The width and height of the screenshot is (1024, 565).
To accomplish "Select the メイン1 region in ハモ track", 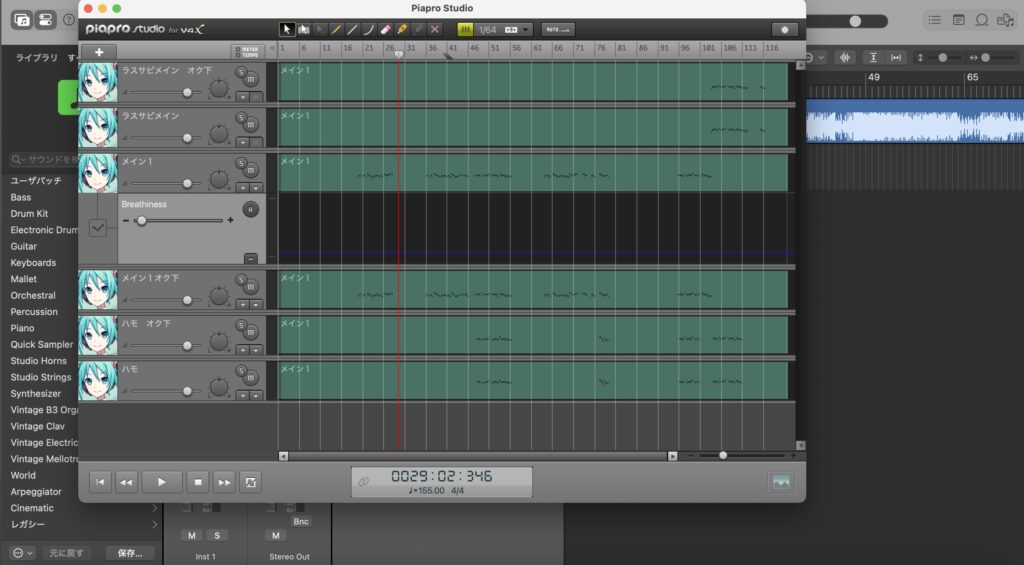I will pos(533,381).
